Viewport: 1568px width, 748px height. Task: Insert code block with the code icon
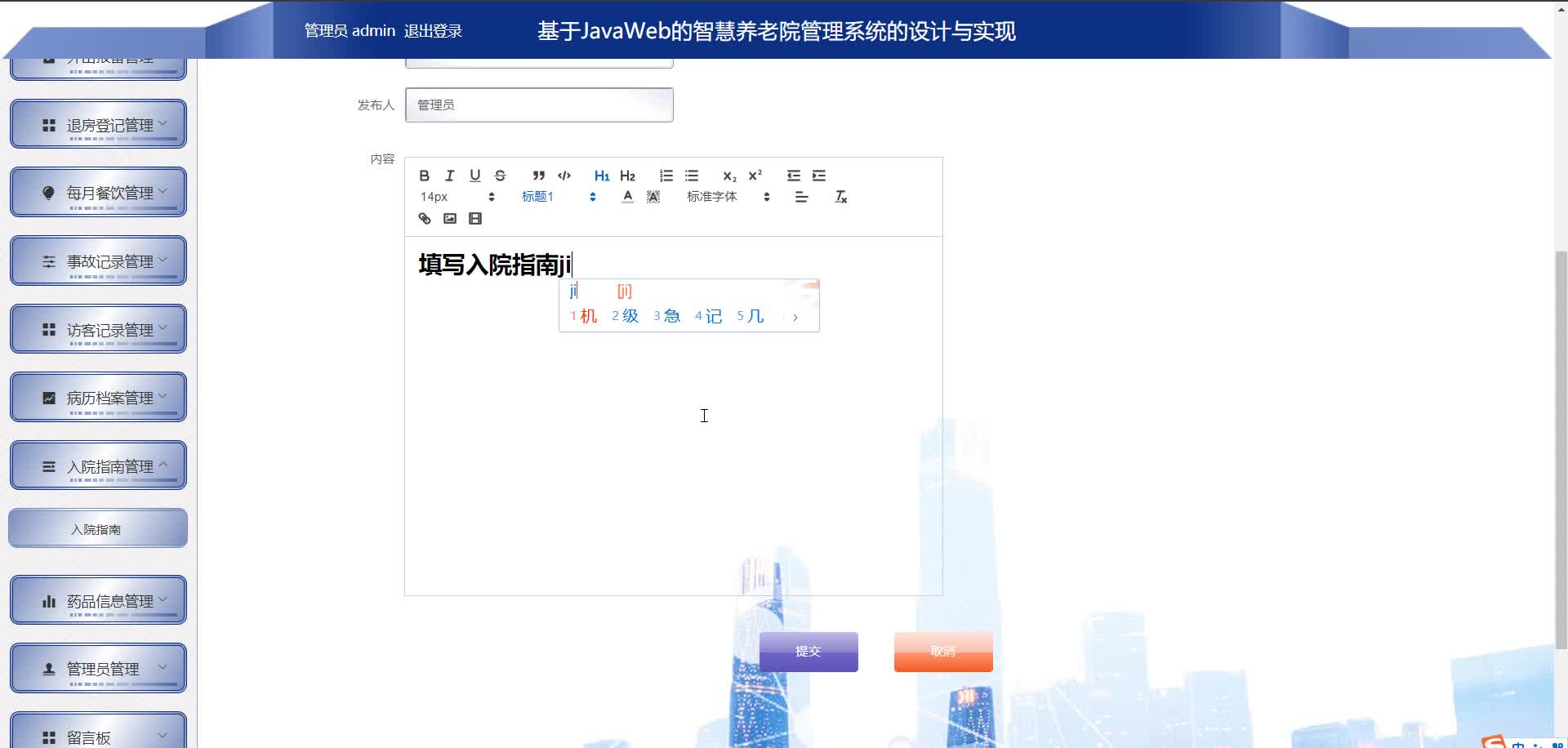[x=564, y=176]
